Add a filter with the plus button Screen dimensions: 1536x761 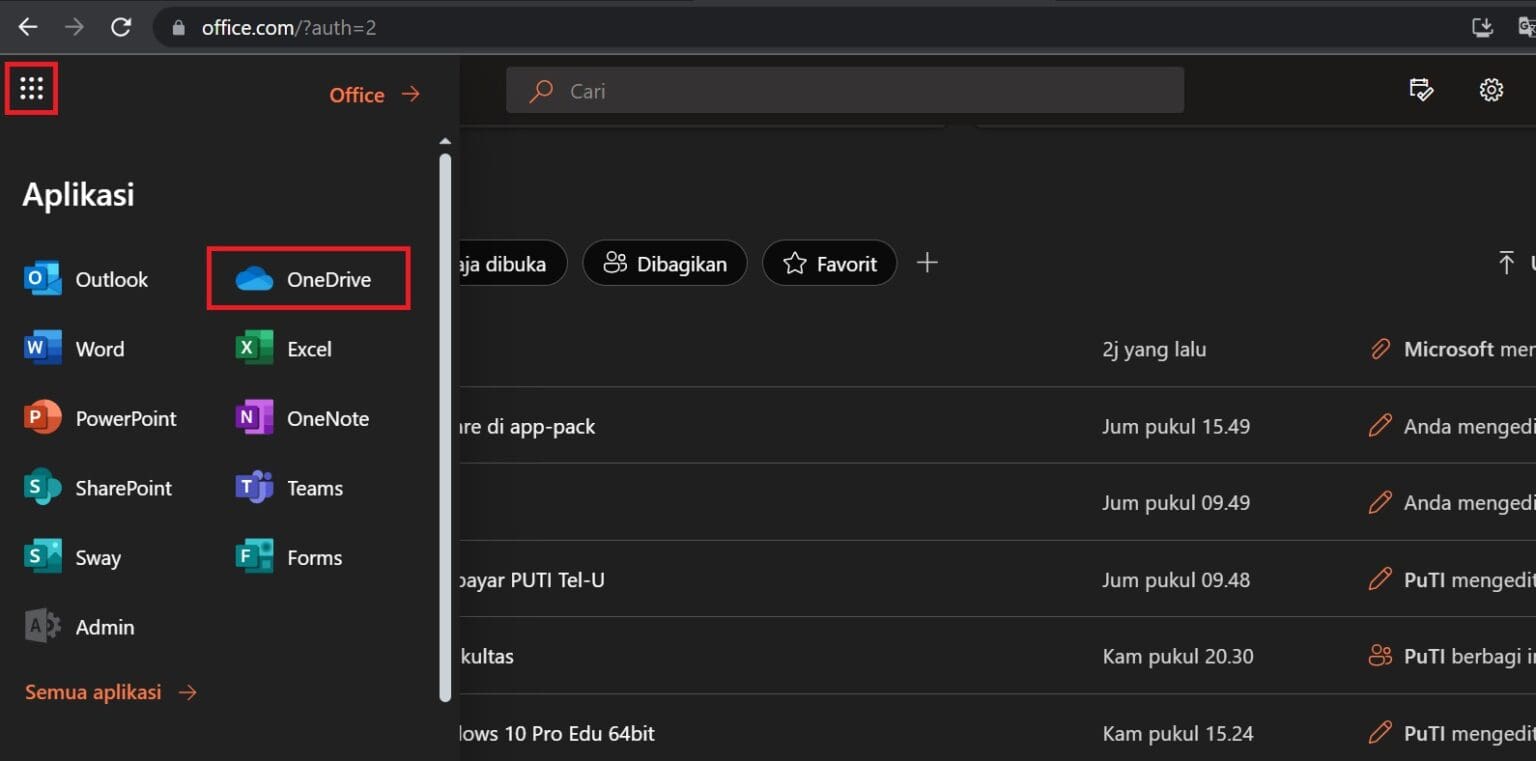click(927, 263)
